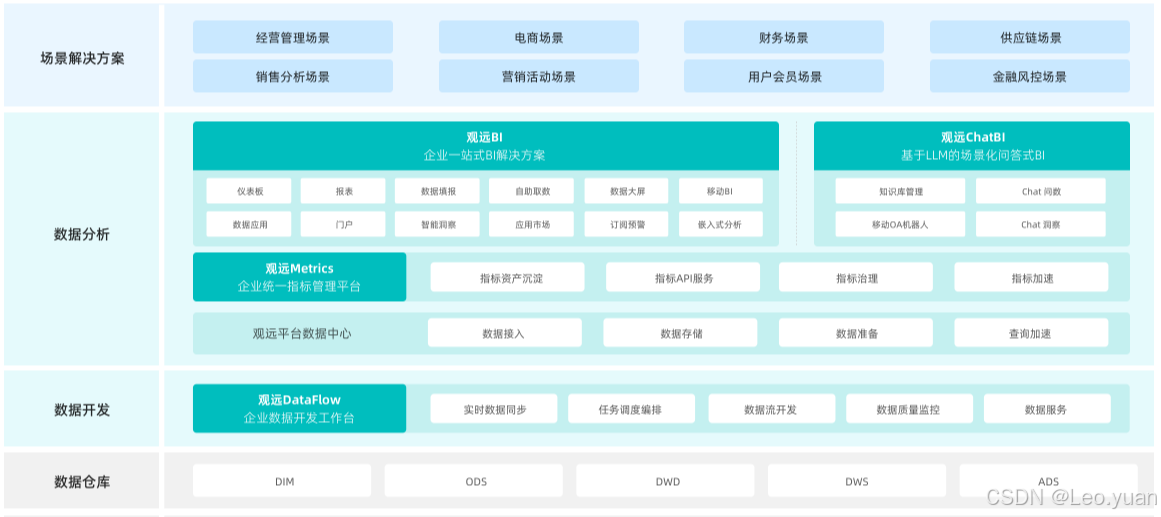Select the DWD warehouse layer box
Viewport: 1161px width, 517px height.
(666, 481)
